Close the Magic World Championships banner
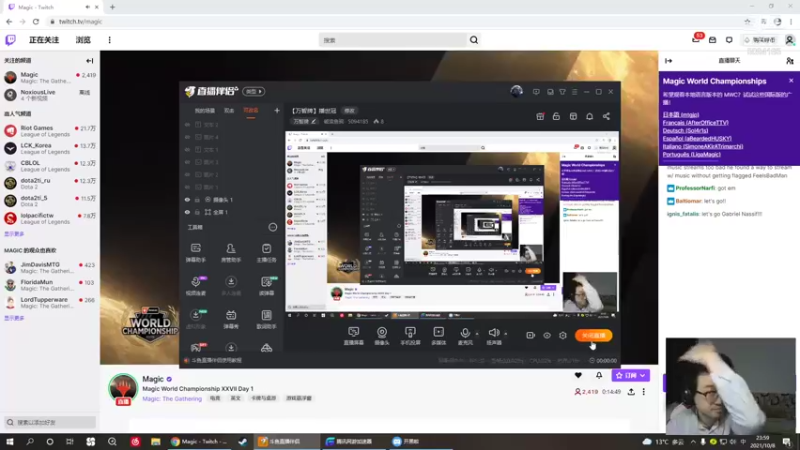 click(x=791, y=81)
